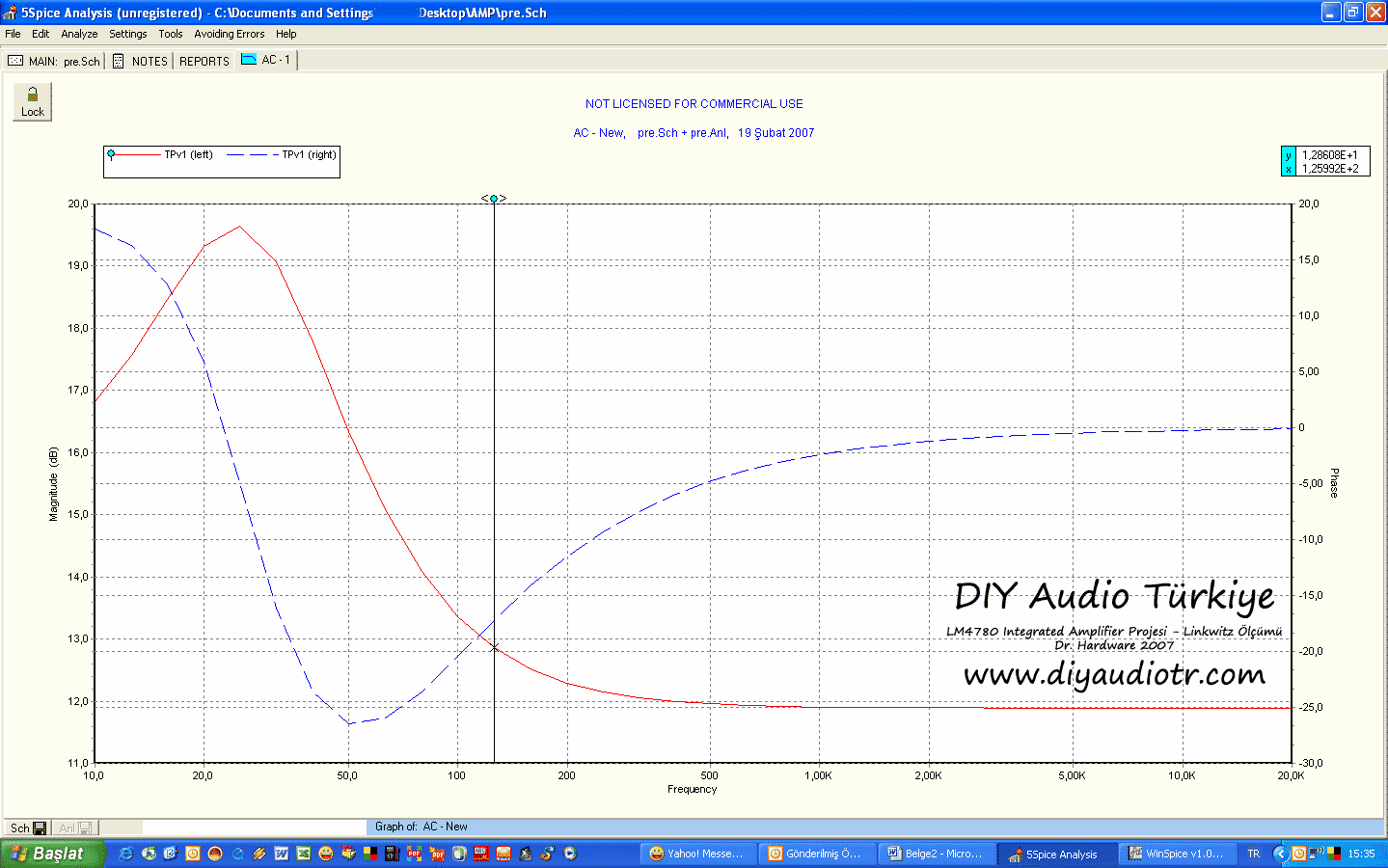The height and width of the screenshot is (868, 1388).
Task: Open Microsoft Word from quick launch bar
Action: pos(281,854)
